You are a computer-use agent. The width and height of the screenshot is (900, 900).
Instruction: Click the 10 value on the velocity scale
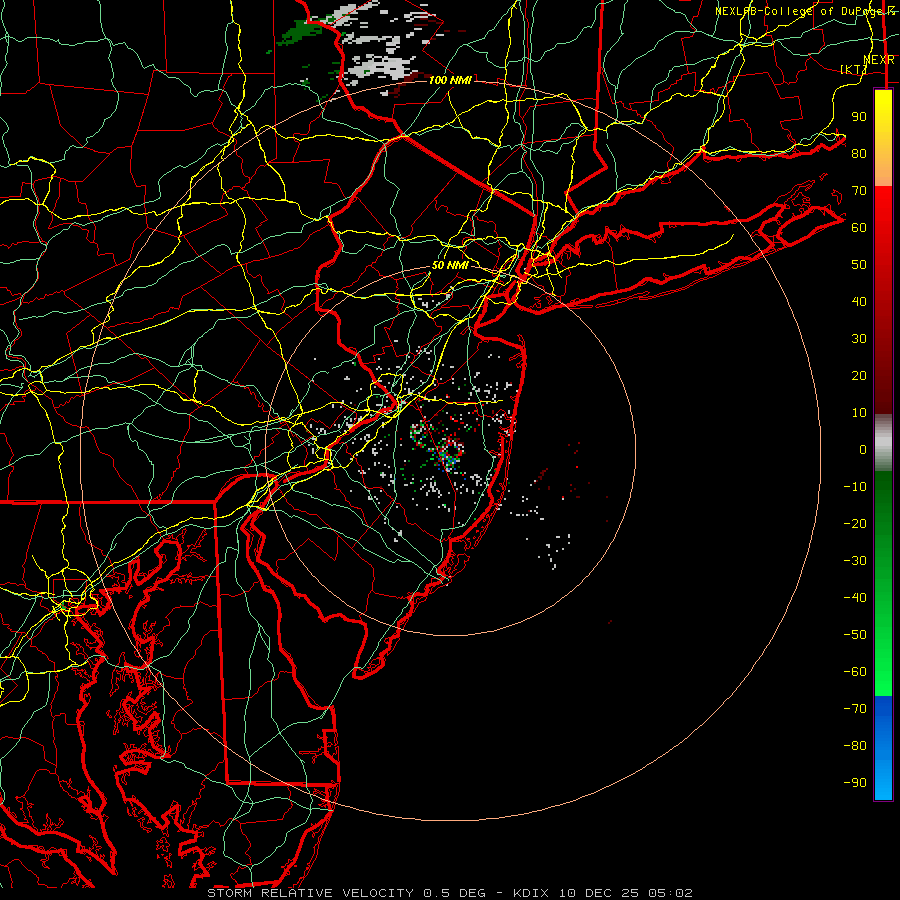[859, 413]
